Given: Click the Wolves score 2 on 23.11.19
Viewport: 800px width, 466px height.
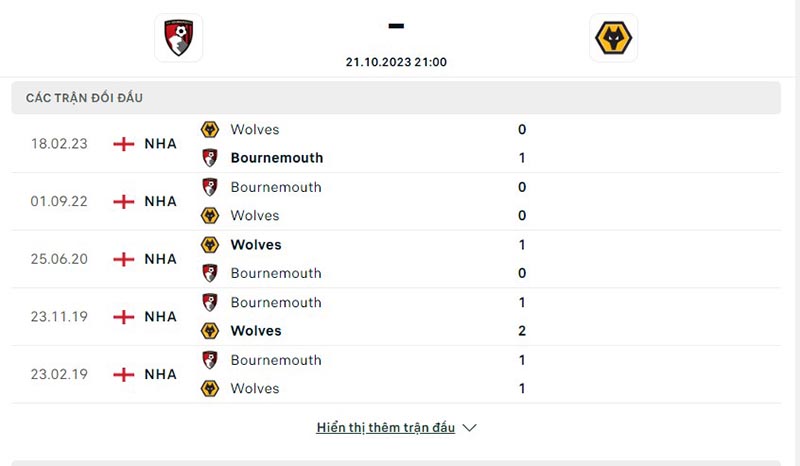Looking at the screenshot, I should [522, 331].
